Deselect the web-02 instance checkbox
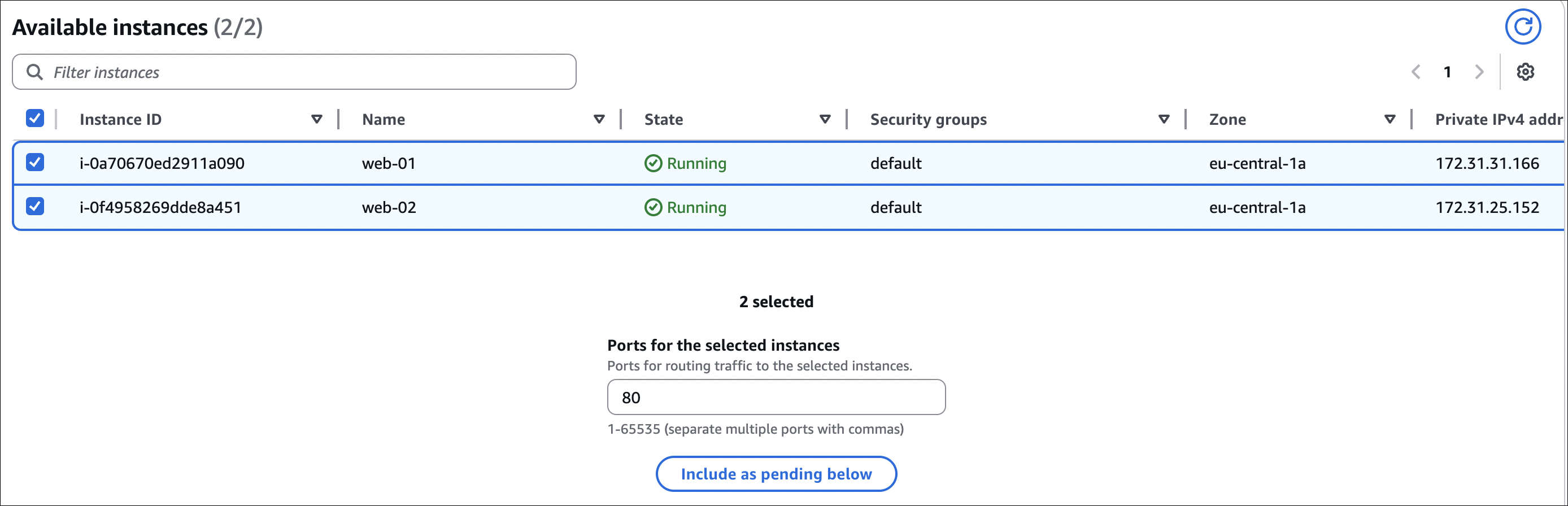 coord(36,207)
